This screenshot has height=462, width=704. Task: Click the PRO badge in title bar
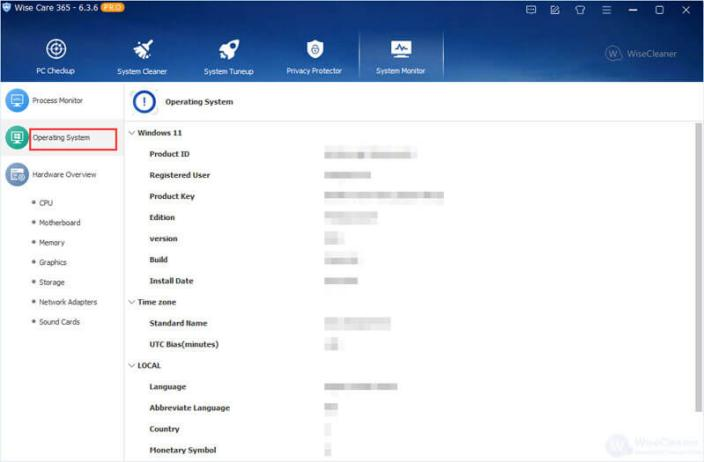coord(112,7)
